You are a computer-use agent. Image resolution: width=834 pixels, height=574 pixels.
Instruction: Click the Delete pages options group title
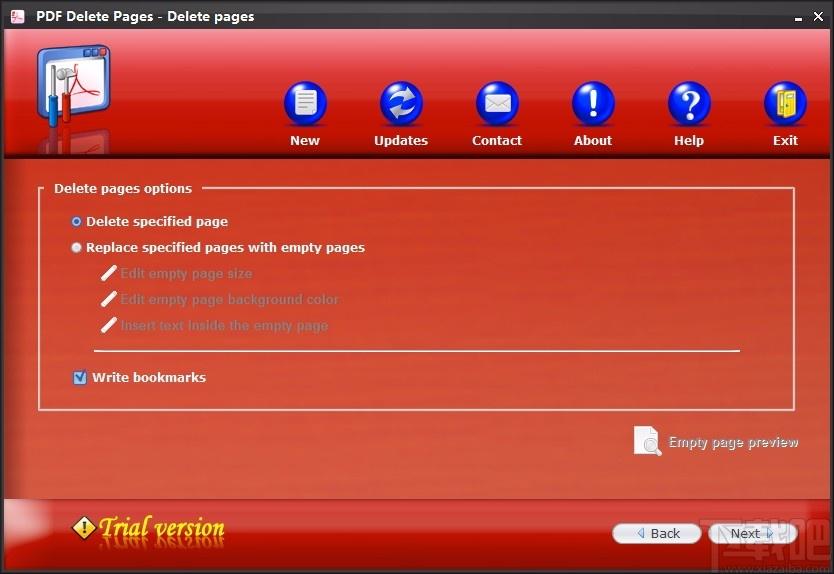pyautogui.click(x=123, y=188)
